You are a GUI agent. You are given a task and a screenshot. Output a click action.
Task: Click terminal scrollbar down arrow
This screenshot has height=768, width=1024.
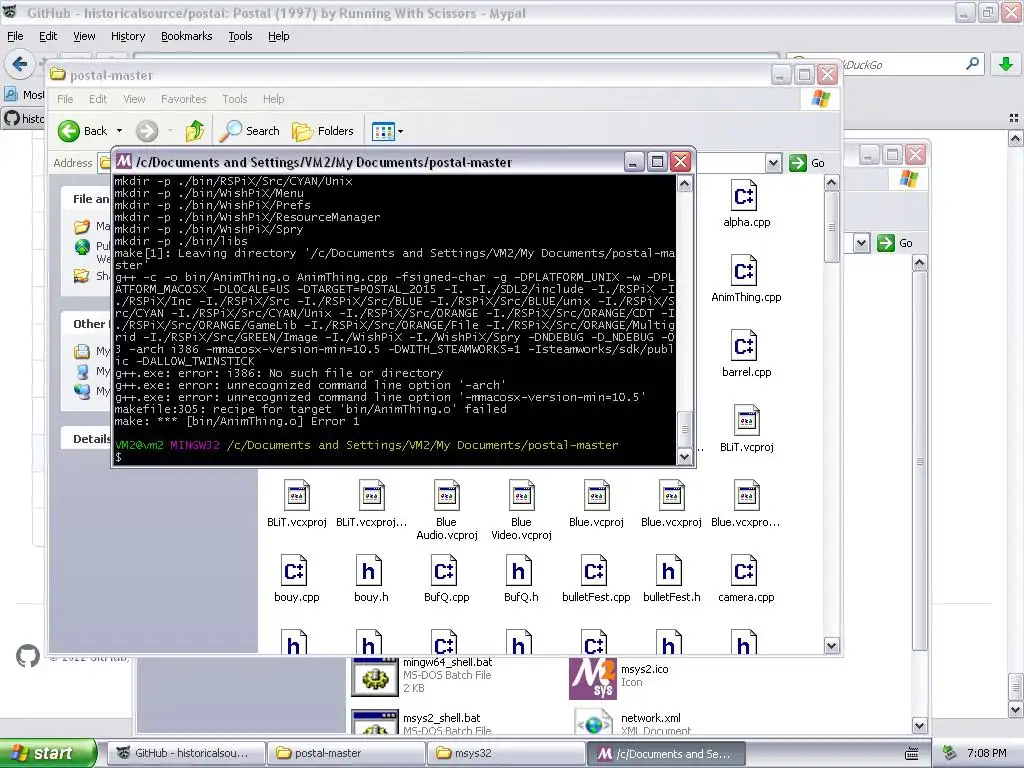(684, 456)
